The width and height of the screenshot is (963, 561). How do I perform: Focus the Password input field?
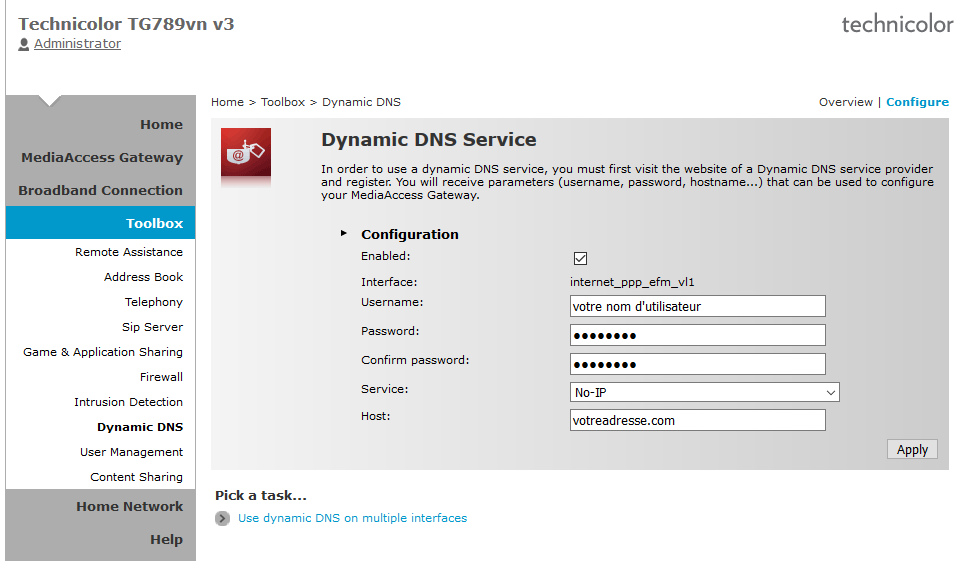pyautogui.click(x=698, y=335)
